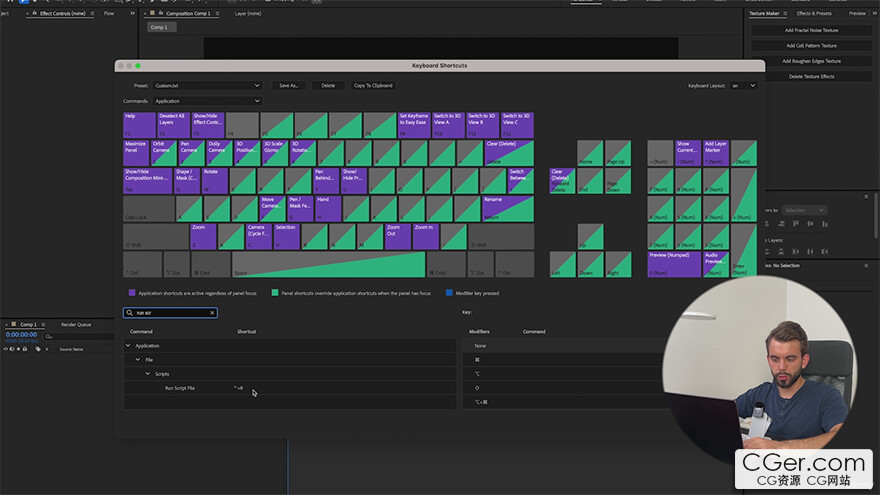880x495 pixels.
Task: Click Add Fractal Noise Texture button
Action: [x=811, y=30]
